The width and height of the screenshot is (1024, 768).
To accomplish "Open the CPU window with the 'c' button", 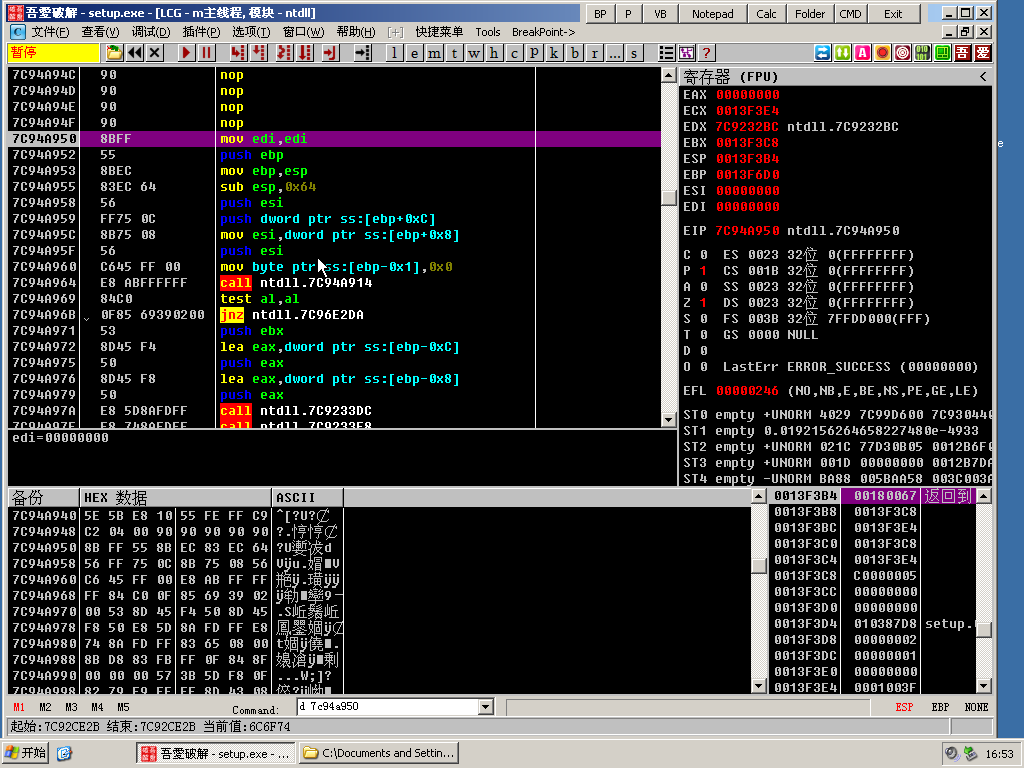I will 515,54.
